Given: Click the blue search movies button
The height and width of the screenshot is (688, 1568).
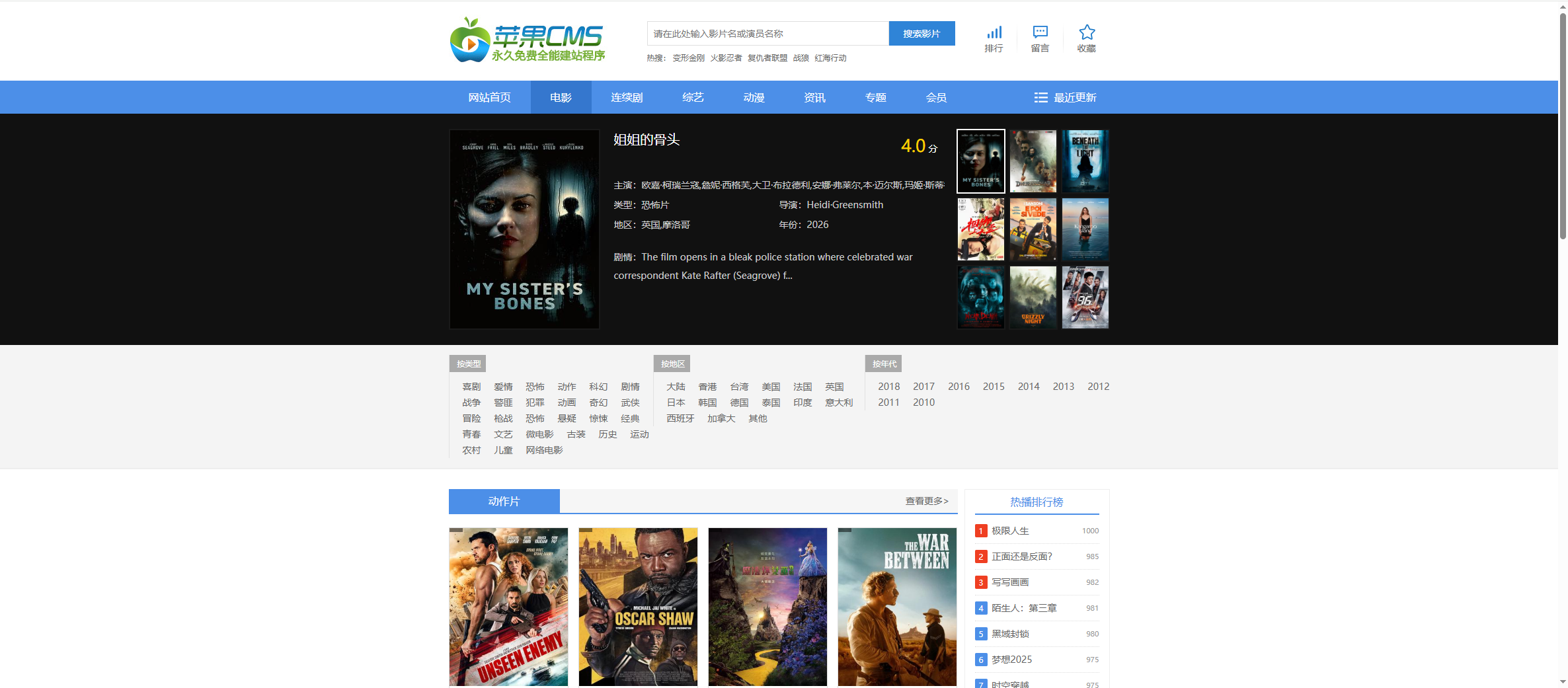Looking at the screenshot, I should point(921,34).
